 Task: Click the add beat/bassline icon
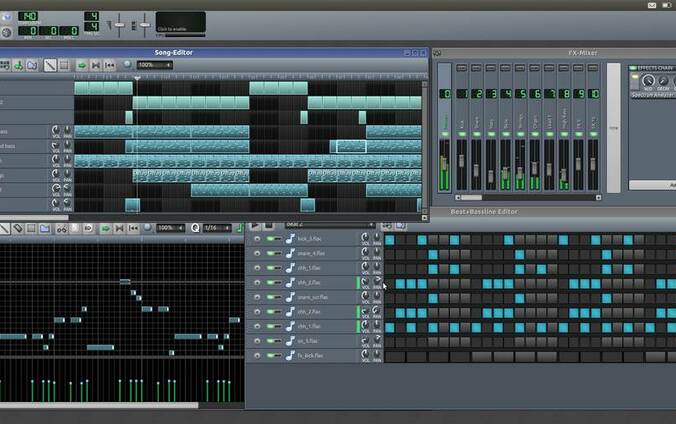pyautogui.click(x=387, y=226)
